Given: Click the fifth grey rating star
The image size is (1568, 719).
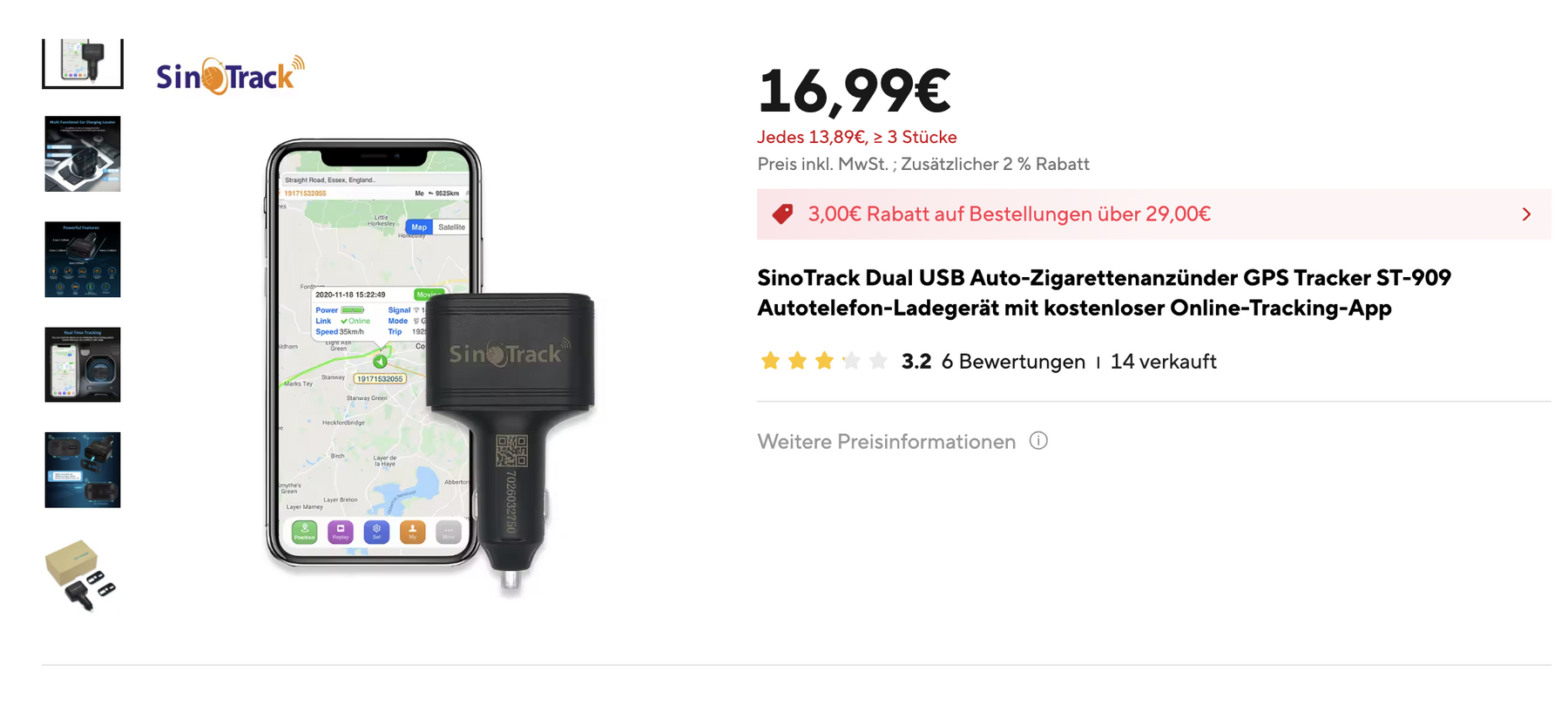Looking at the screenshot, I should click(878, 361).
